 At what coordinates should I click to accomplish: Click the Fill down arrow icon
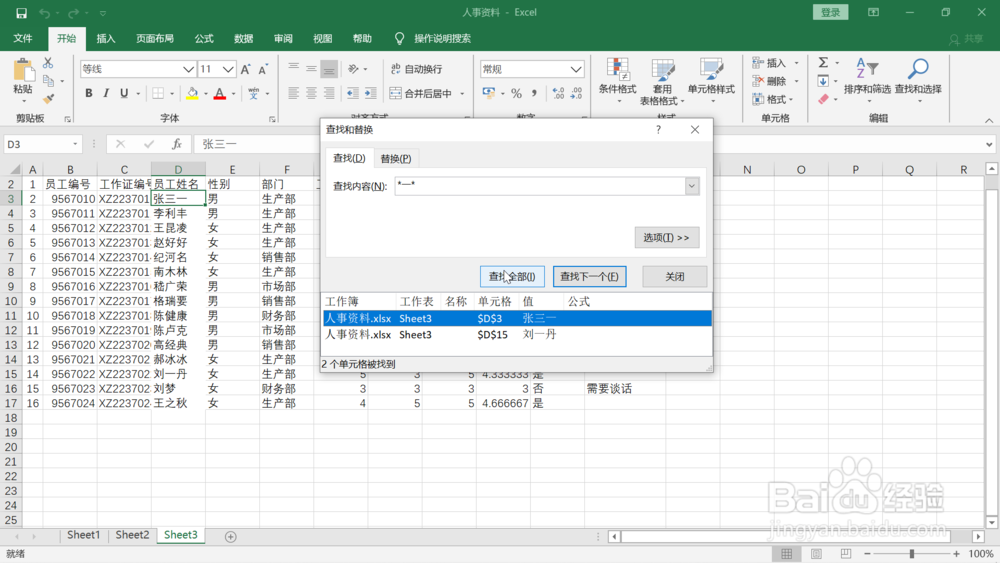[x=823, y=81]
